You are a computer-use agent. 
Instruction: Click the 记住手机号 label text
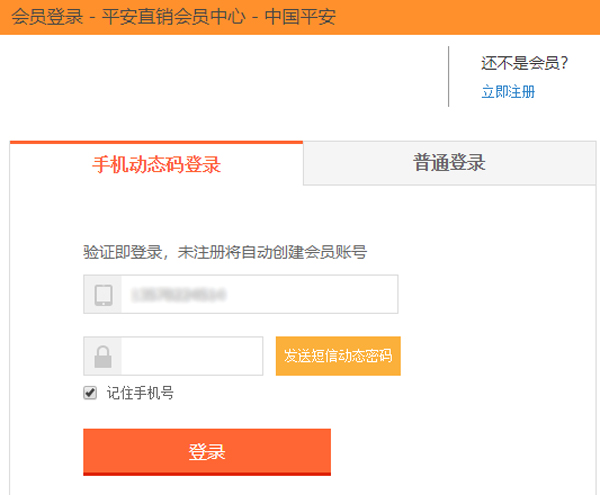point(140,393)
